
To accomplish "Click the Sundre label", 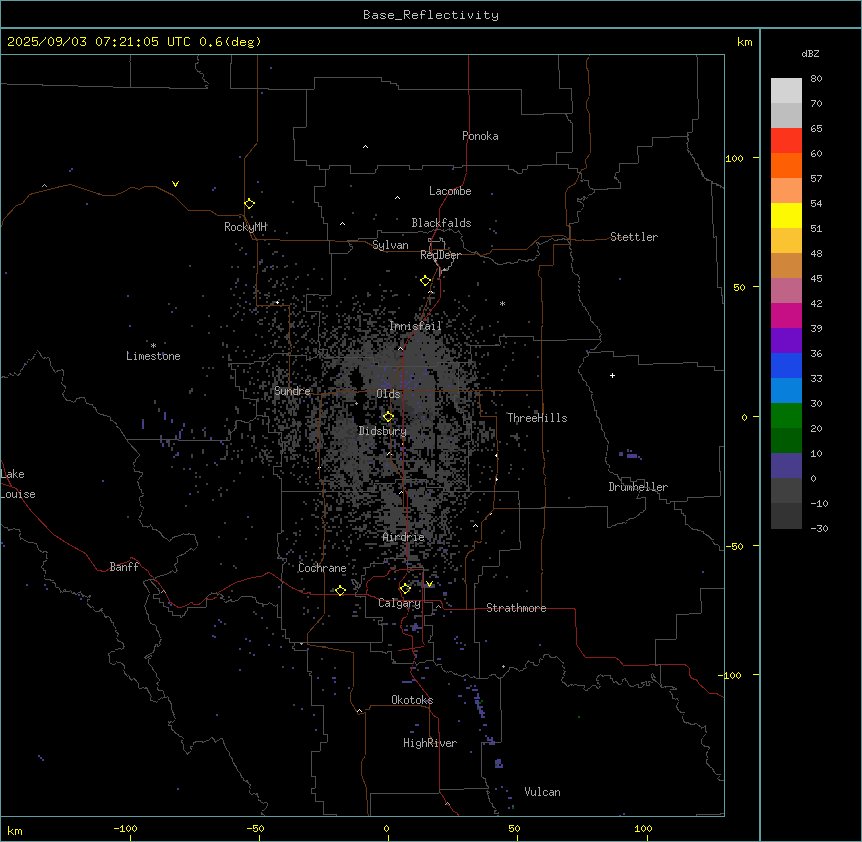I will click(292, 391).
